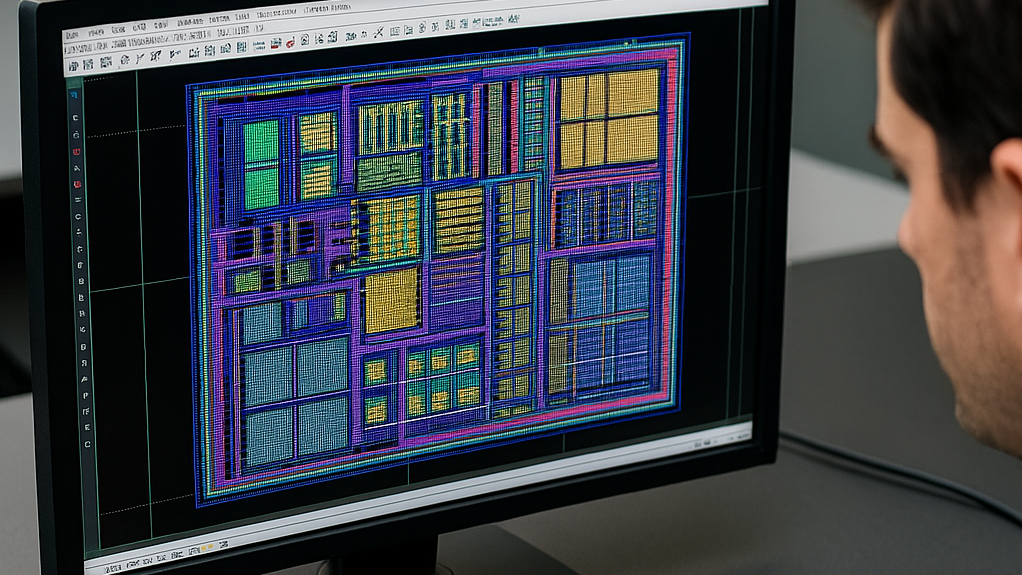Screen dimensions: 1022x575
Task: Select the upper red icon in the left tool strip
Action: (76, 134)
